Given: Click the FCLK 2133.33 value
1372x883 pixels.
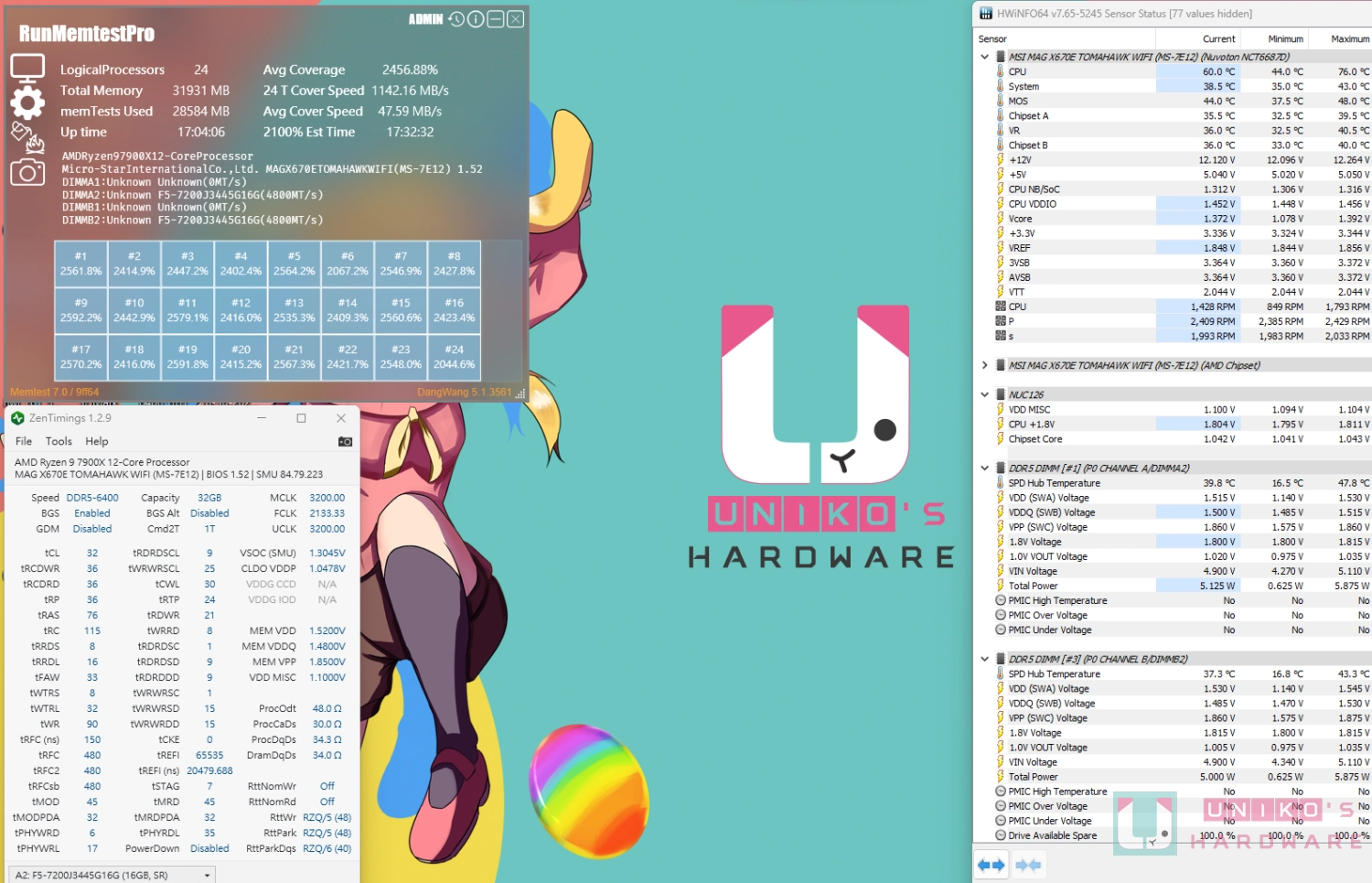Looking at the screenshot, I should coord(327,513).
